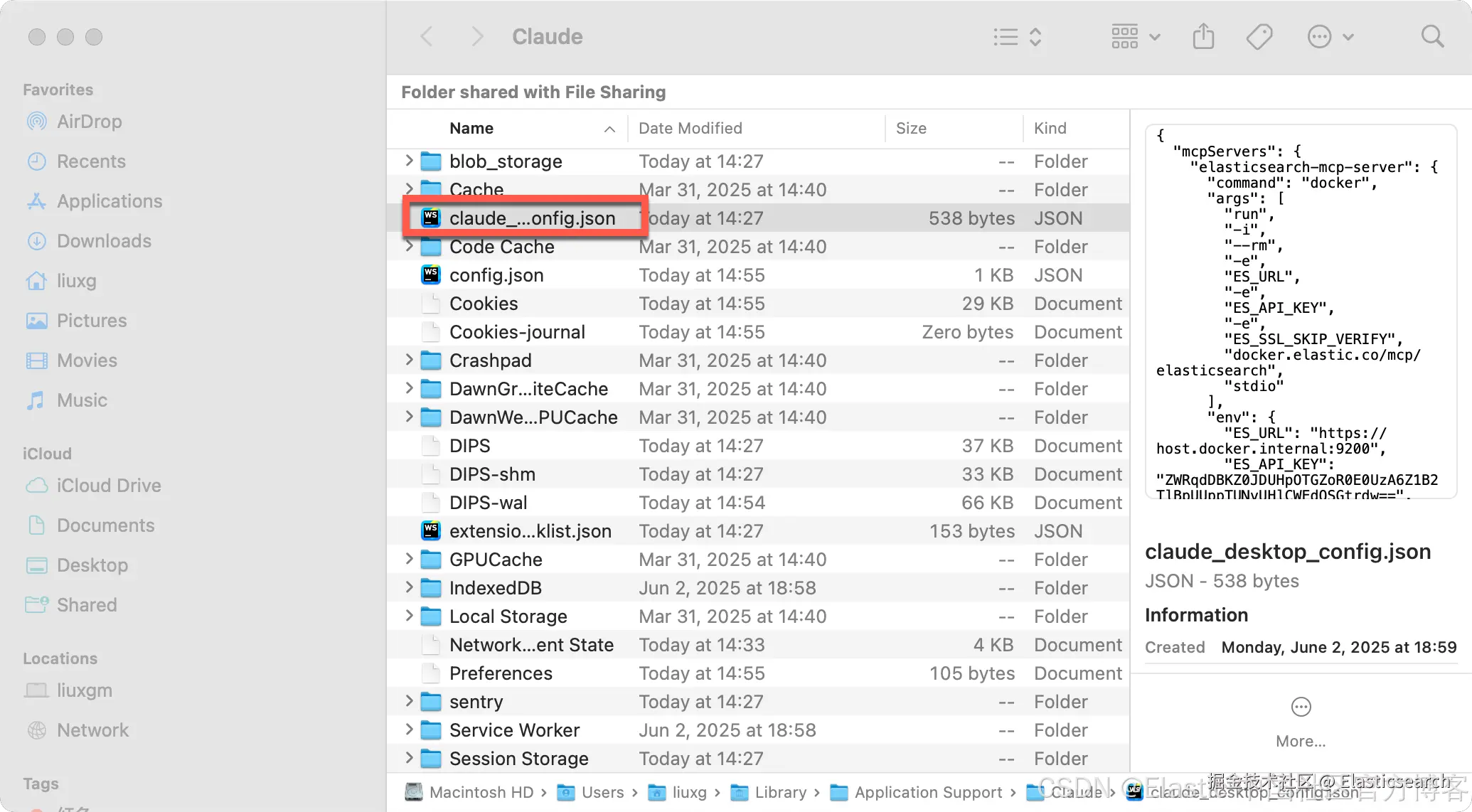Select the Preferences document row

(x=501, y=673)
